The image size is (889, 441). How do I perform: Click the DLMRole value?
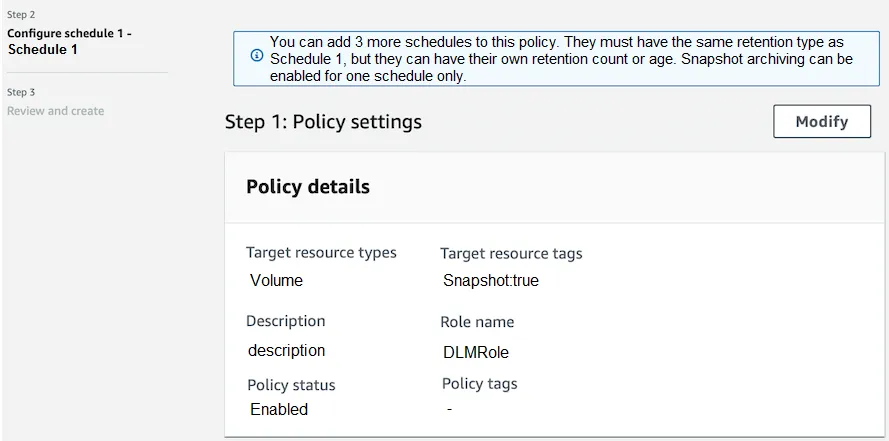[476, 352]
